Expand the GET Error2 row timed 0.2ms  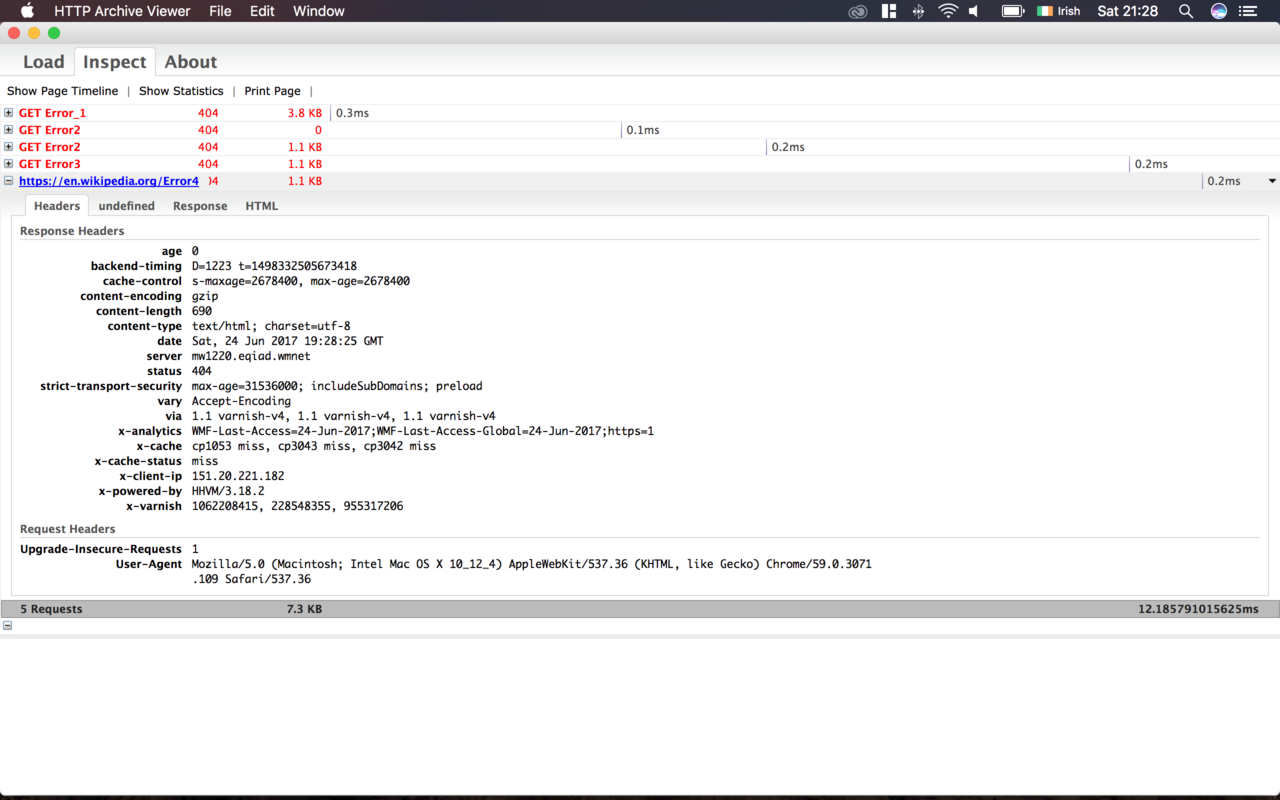point(9,147)
